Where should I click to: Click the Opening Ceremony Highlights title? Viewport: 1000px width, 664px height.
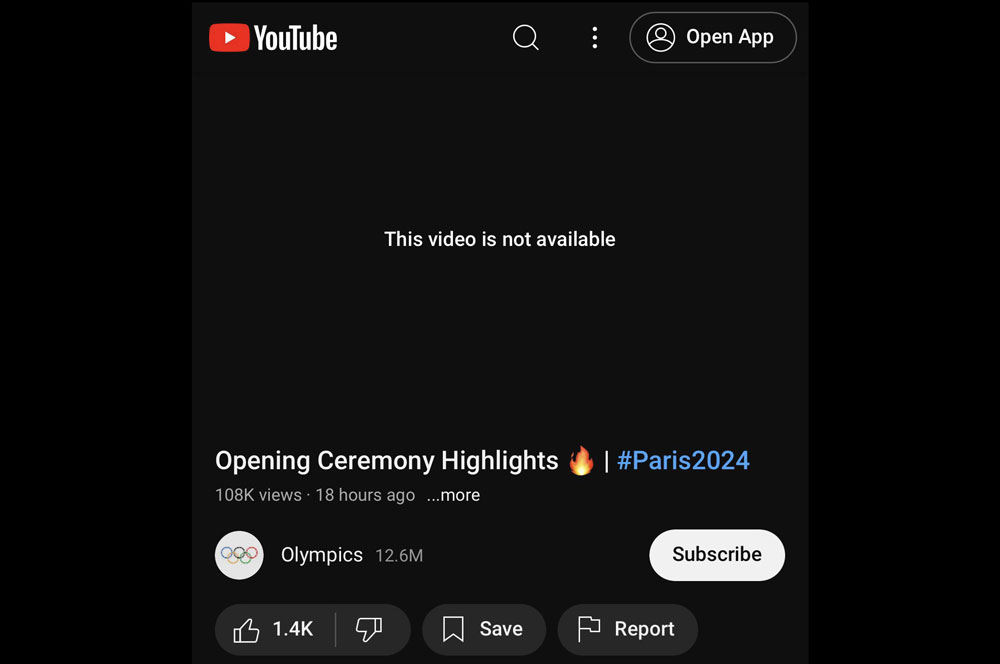tap(386, 461)
